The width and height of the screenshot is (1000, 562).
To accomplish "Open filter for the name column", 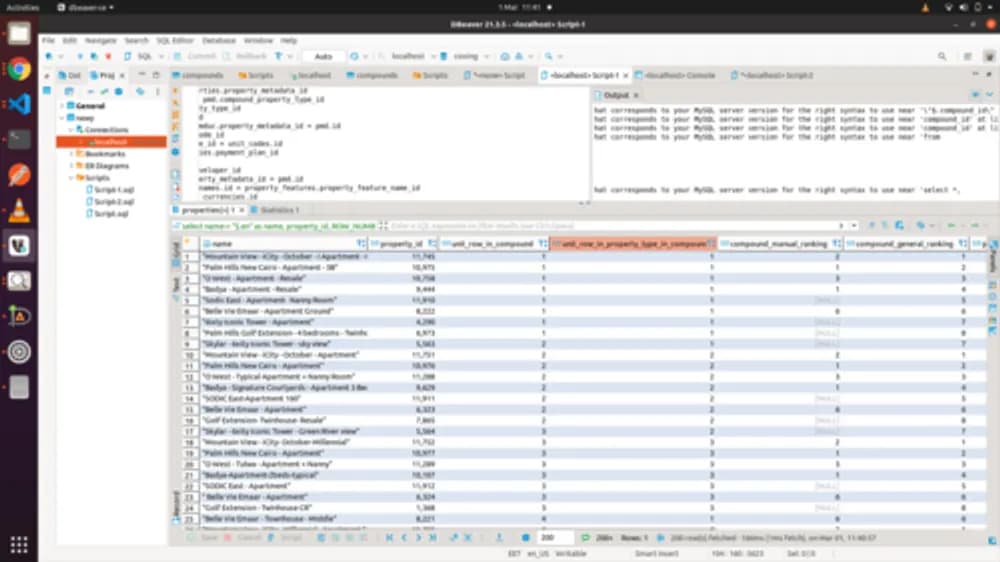I will 361,244.
